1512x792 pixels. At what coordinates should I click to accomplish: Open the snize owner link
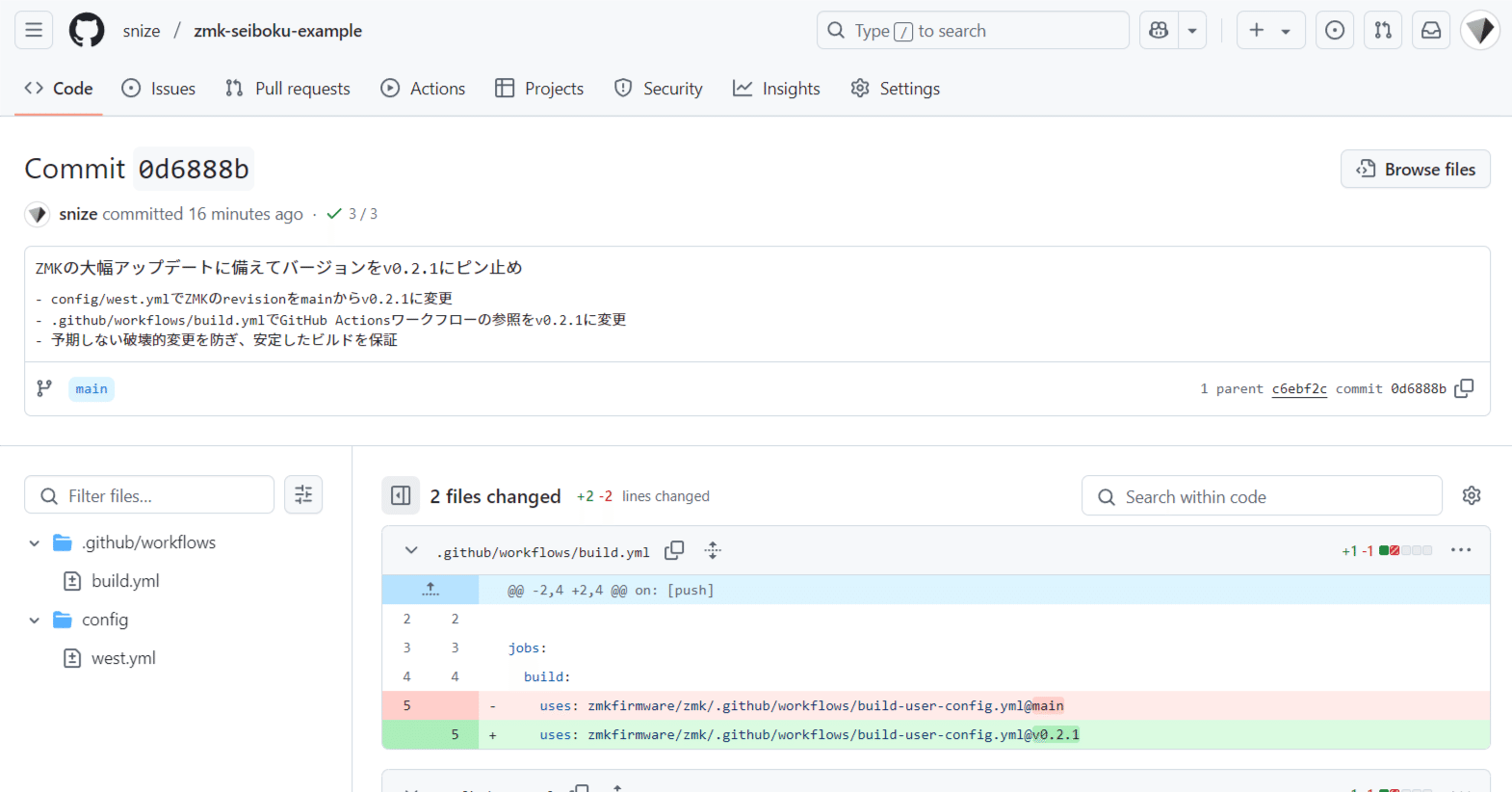pos(142,31)
